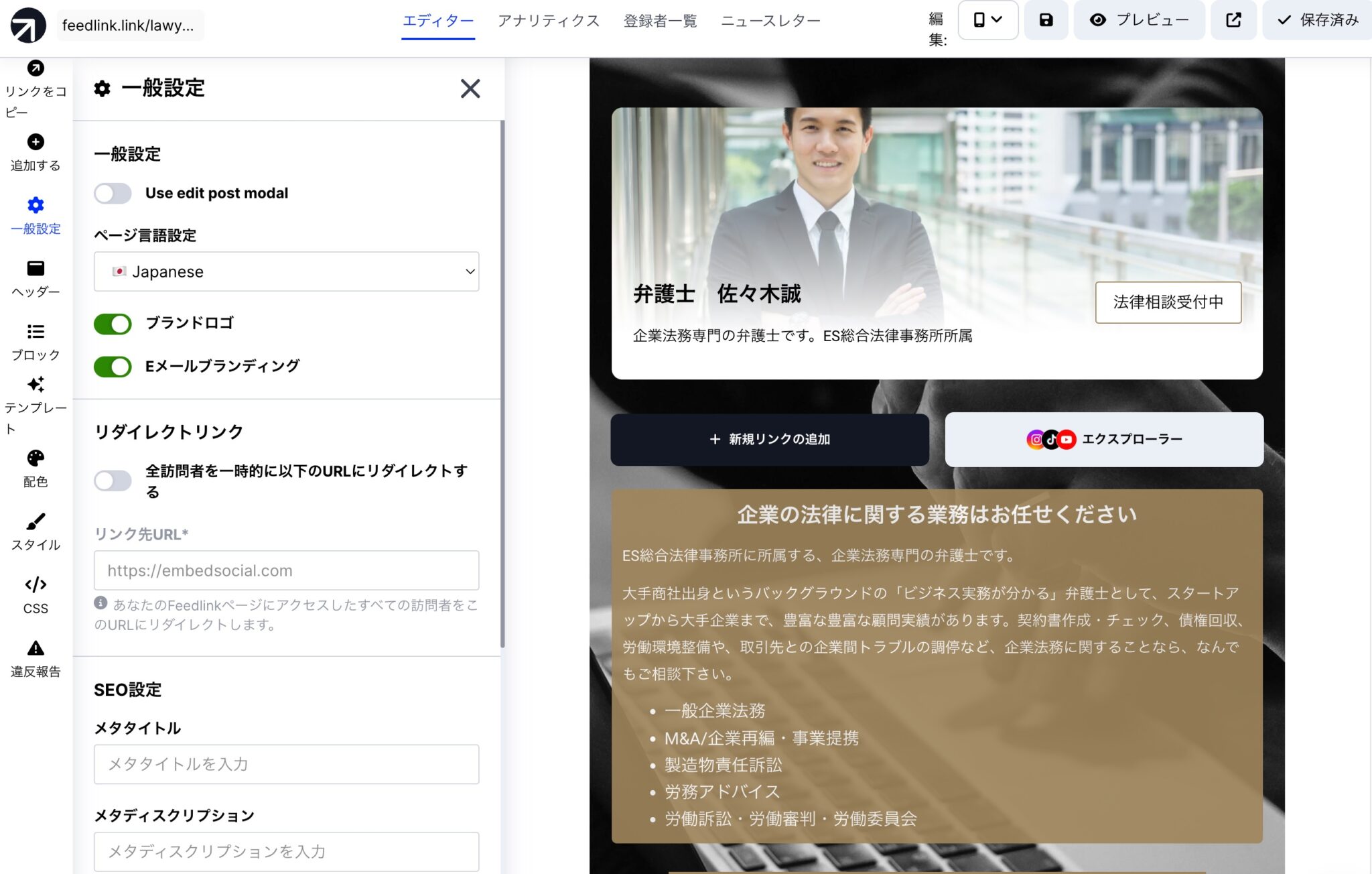The image size is (1372, 874).
Task: Click the エクスプローラー button
Action: point(1104,440)
